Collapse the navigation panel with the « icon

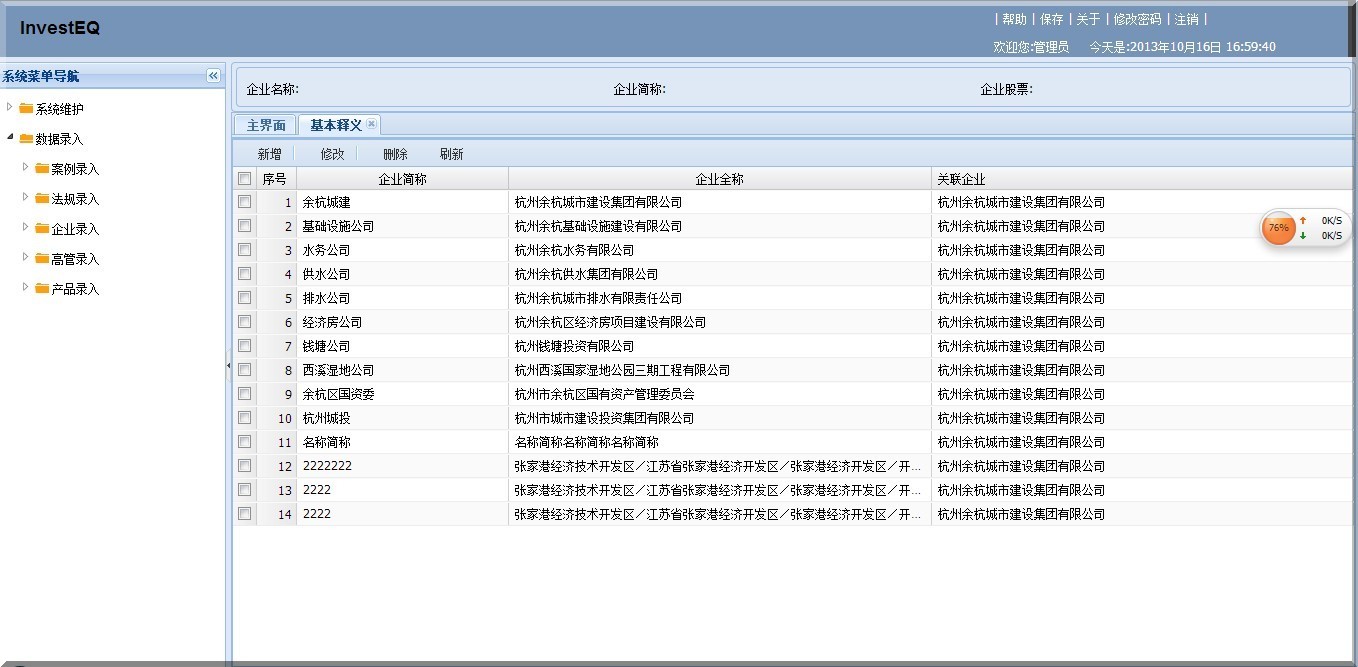[212, 74]
